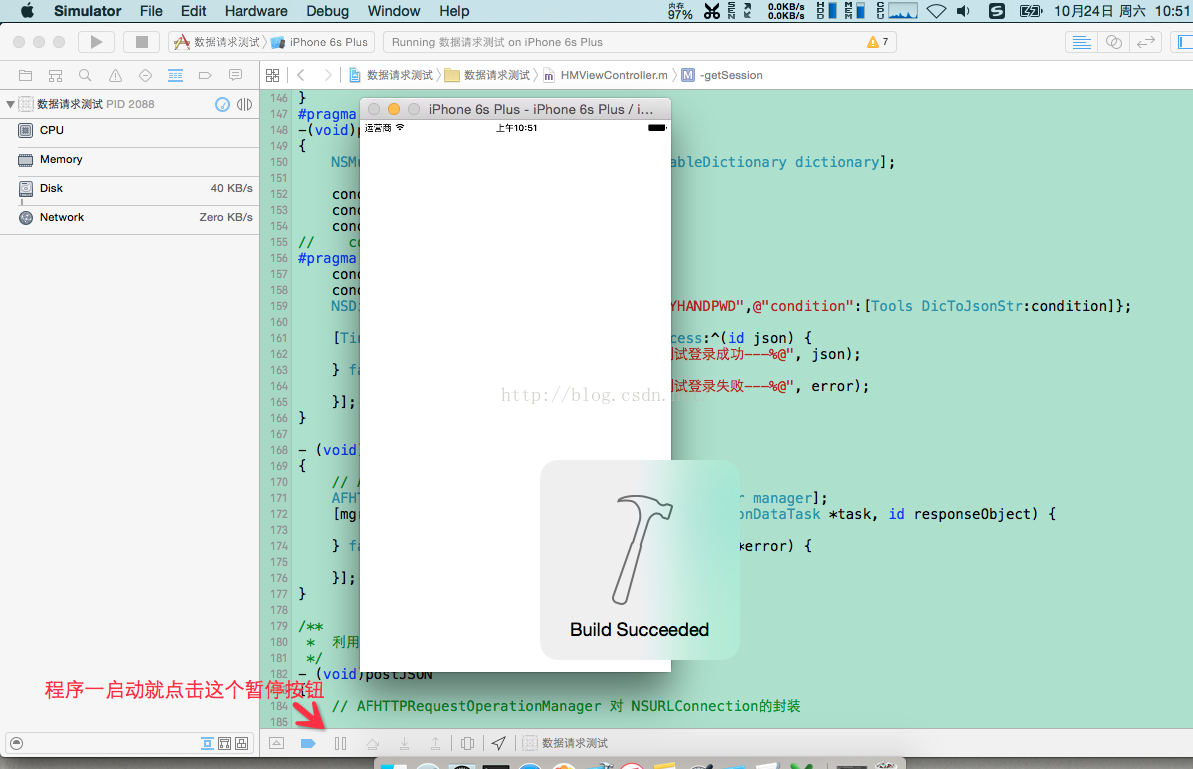This screenshot has height=769, width=1193.
Task: Open the iPhone 6s Plus destination dropdown
Action: pyautogui.click(x=320, y=42)
